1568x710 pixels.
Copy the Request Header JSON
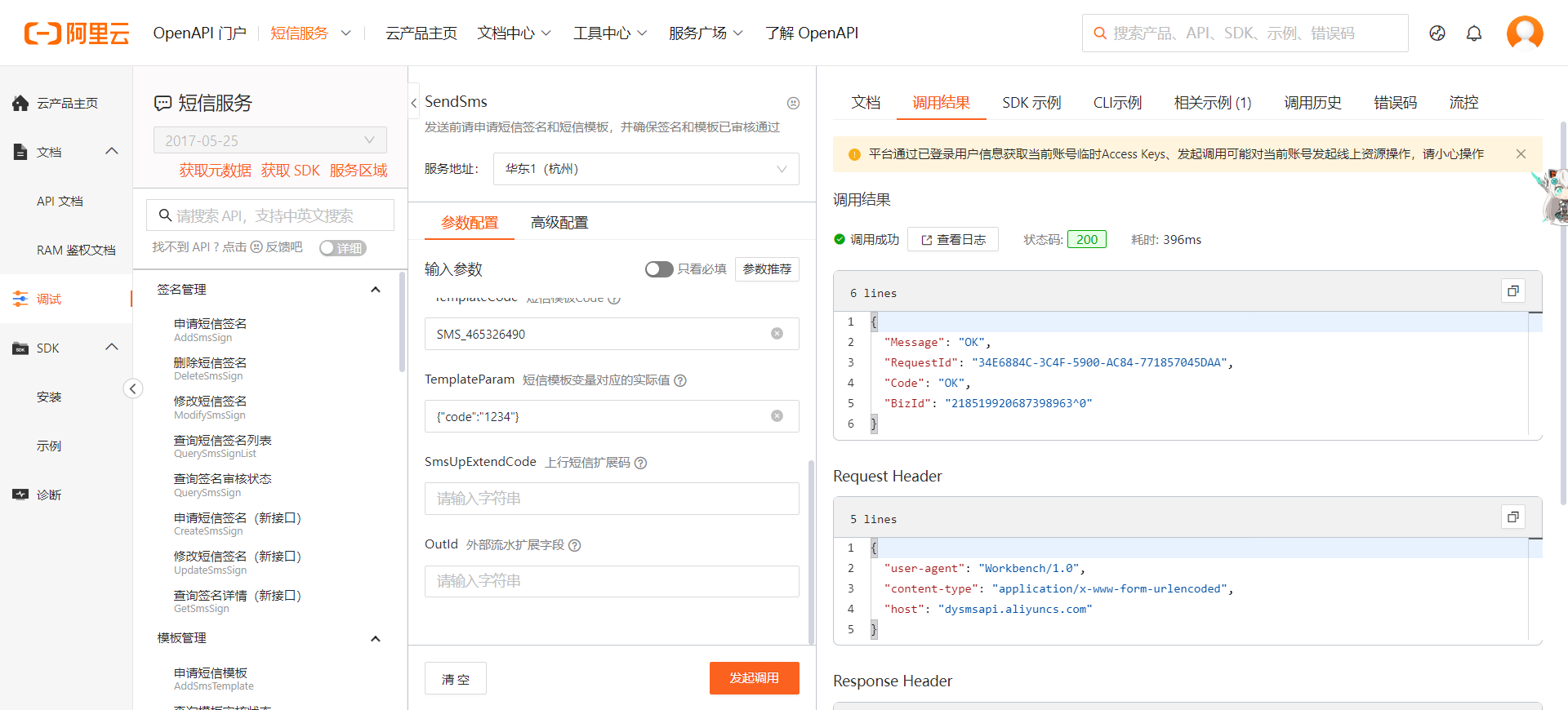tap(1513, 517)
